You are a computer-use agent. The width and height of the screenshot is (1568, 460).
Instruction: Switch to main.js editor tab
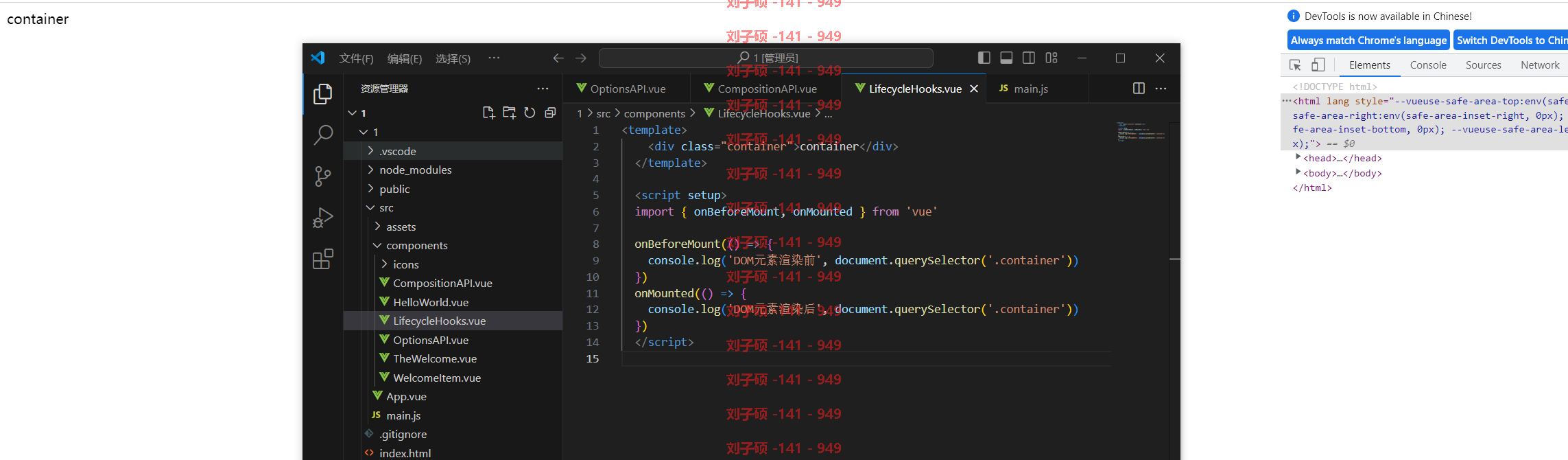coord(1037,89)
